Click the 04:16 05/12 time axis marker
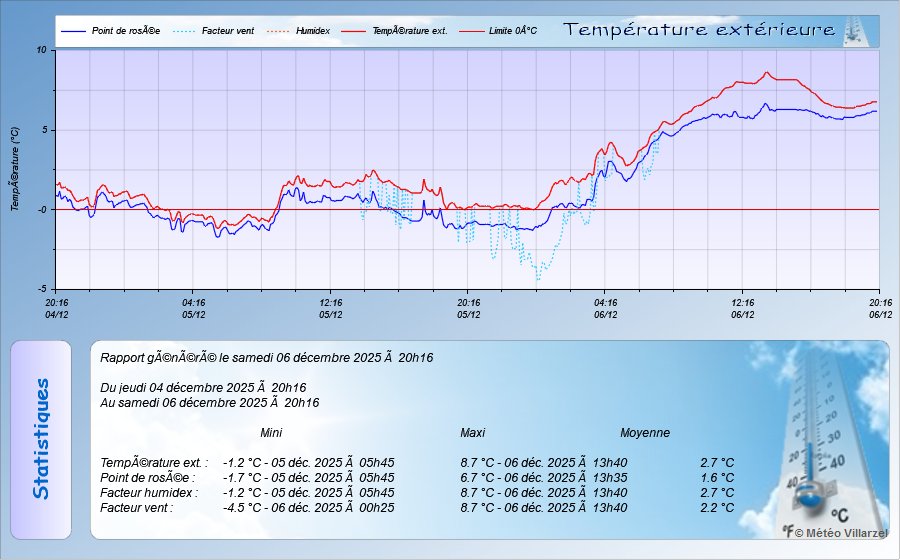The height and width of the screenshot is (560, 900). tap(194, 308)
